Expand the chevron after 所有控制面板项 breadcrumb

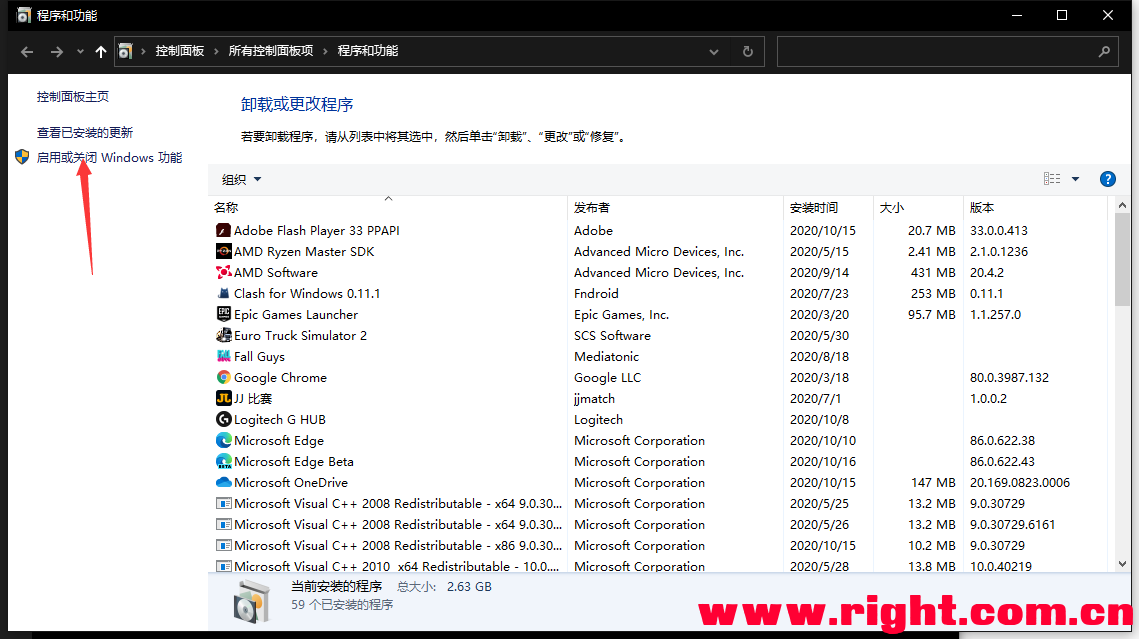coord(325,52)
